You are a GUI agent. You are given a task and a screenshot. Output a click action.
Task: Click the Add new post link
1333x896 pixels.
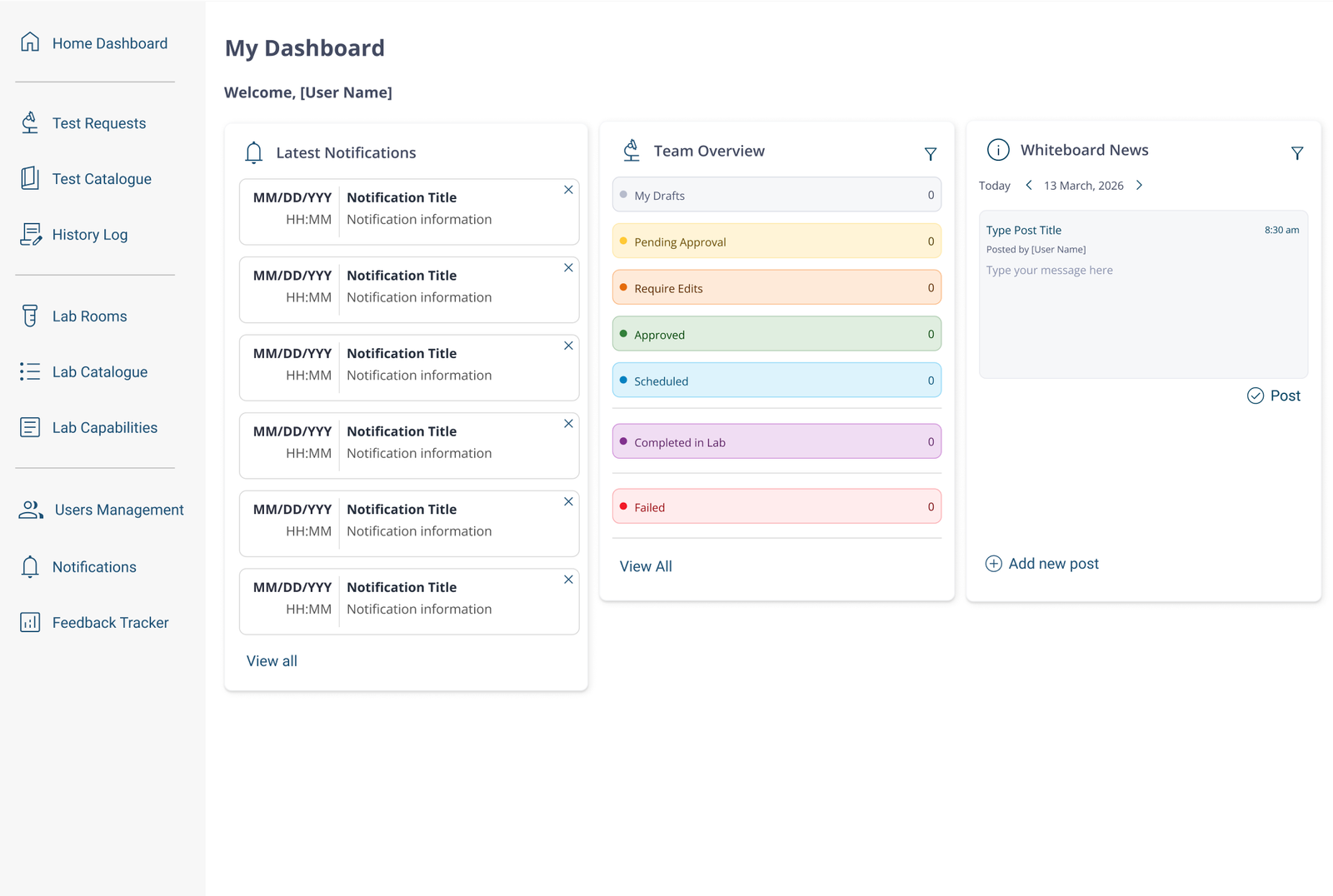1054,564
